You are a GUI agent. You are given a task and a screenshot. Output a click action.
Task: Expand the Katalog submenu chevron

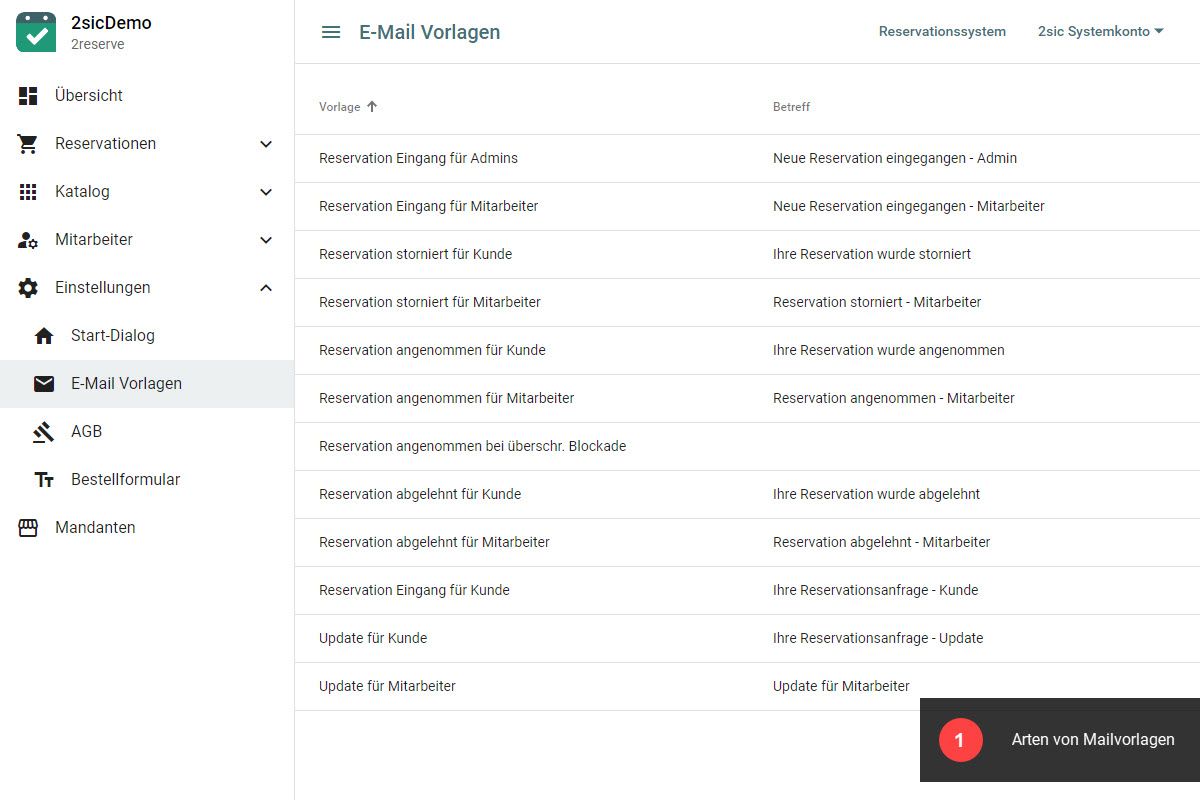coord(266,192)
